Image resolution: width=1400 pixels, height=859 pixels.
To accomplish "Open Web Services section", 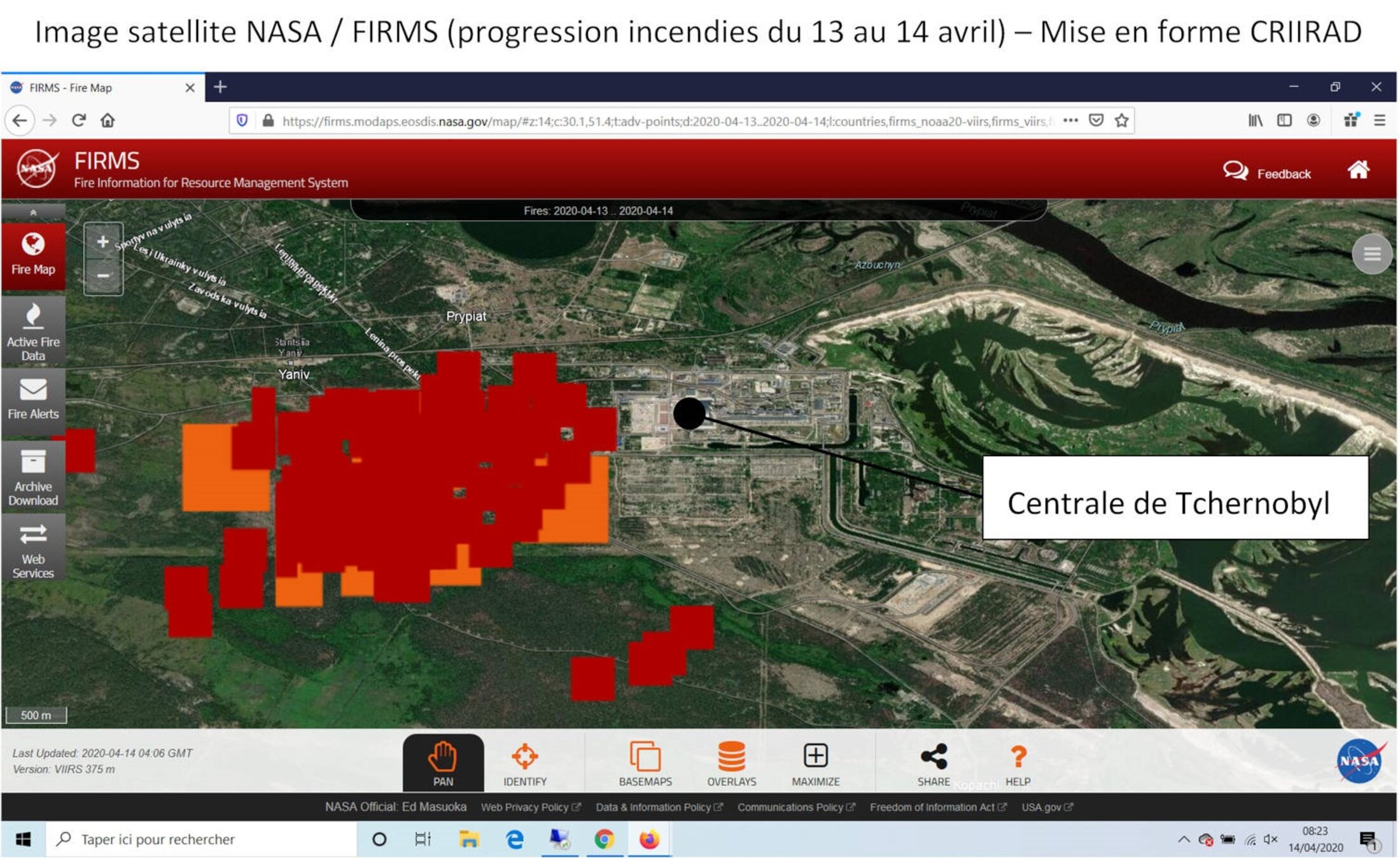I will coord(33,550).
